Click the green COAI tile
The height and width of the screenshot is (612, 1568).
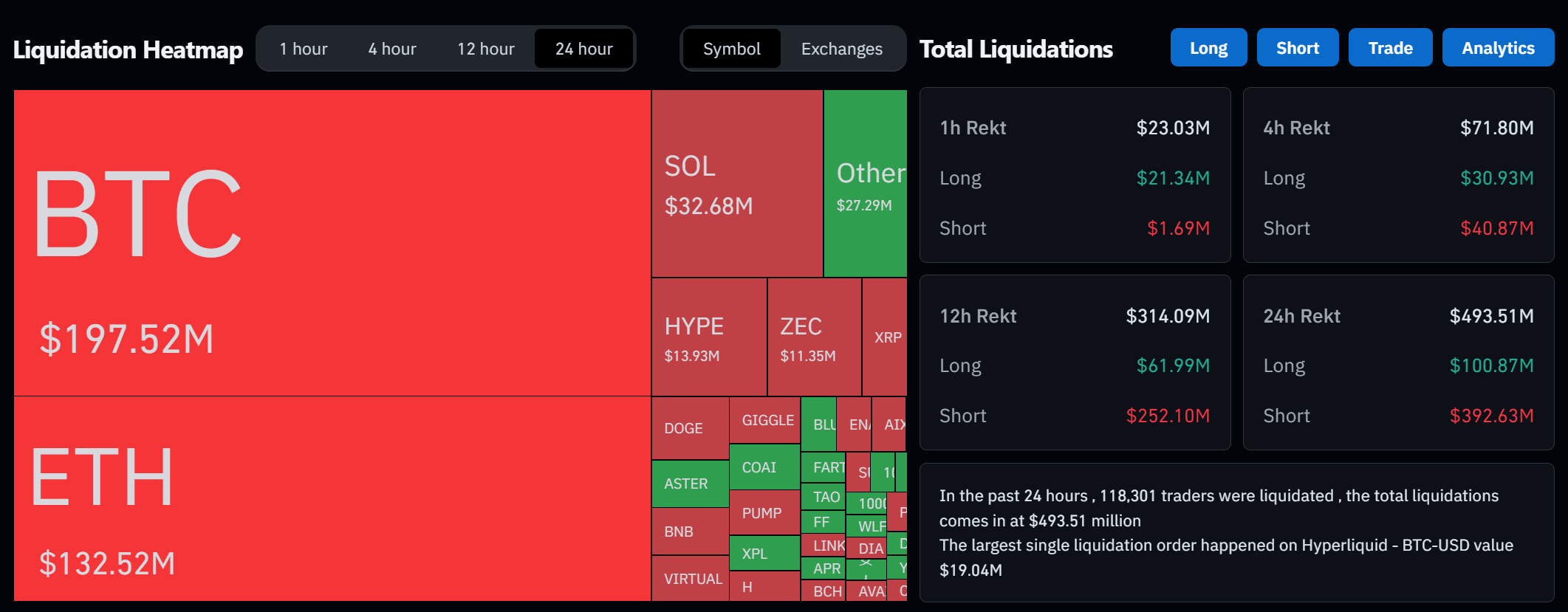[x=764, y=467]
